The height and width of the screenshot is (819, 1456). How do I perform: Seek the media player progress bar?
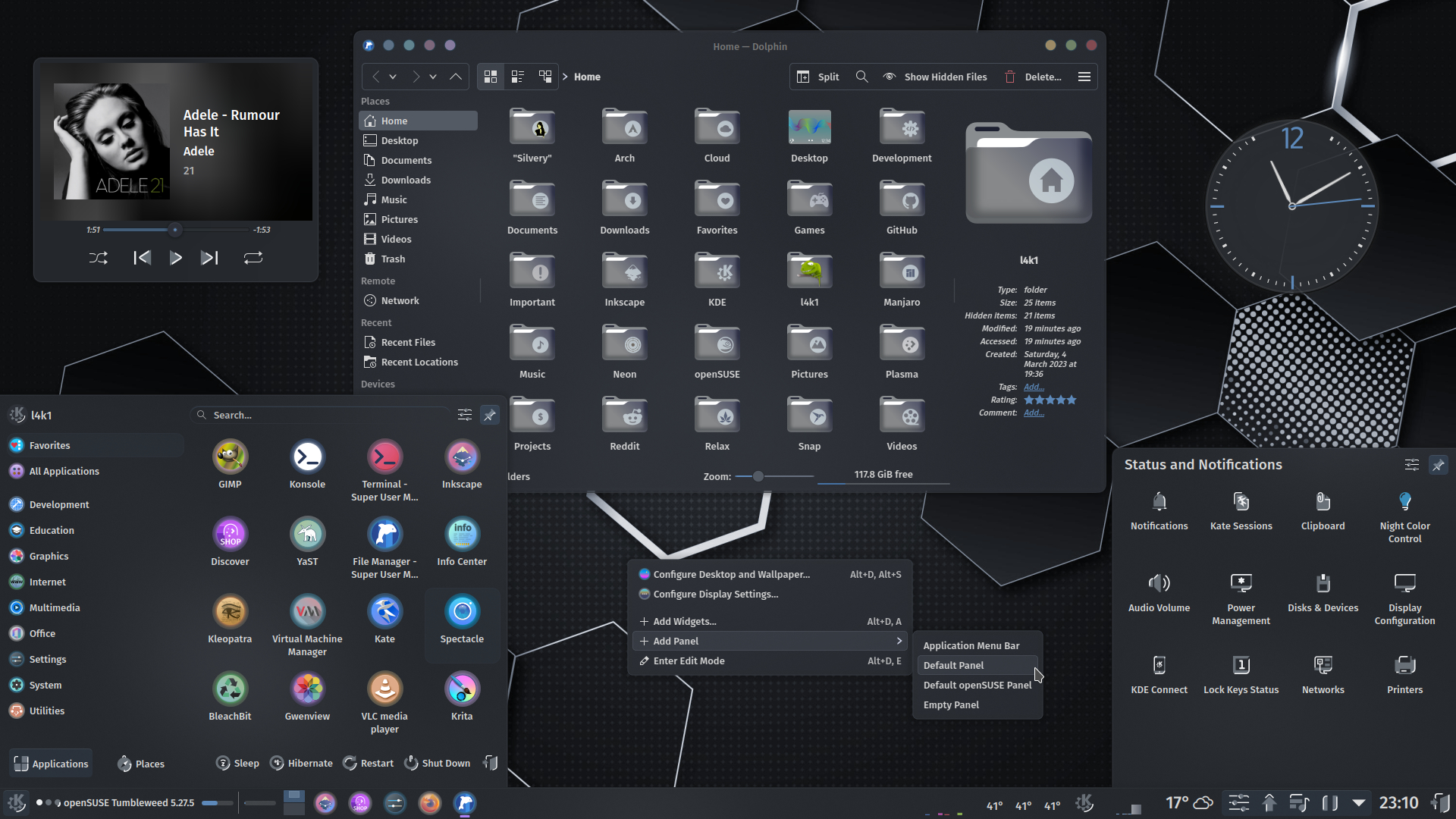[x=176, y=229]
